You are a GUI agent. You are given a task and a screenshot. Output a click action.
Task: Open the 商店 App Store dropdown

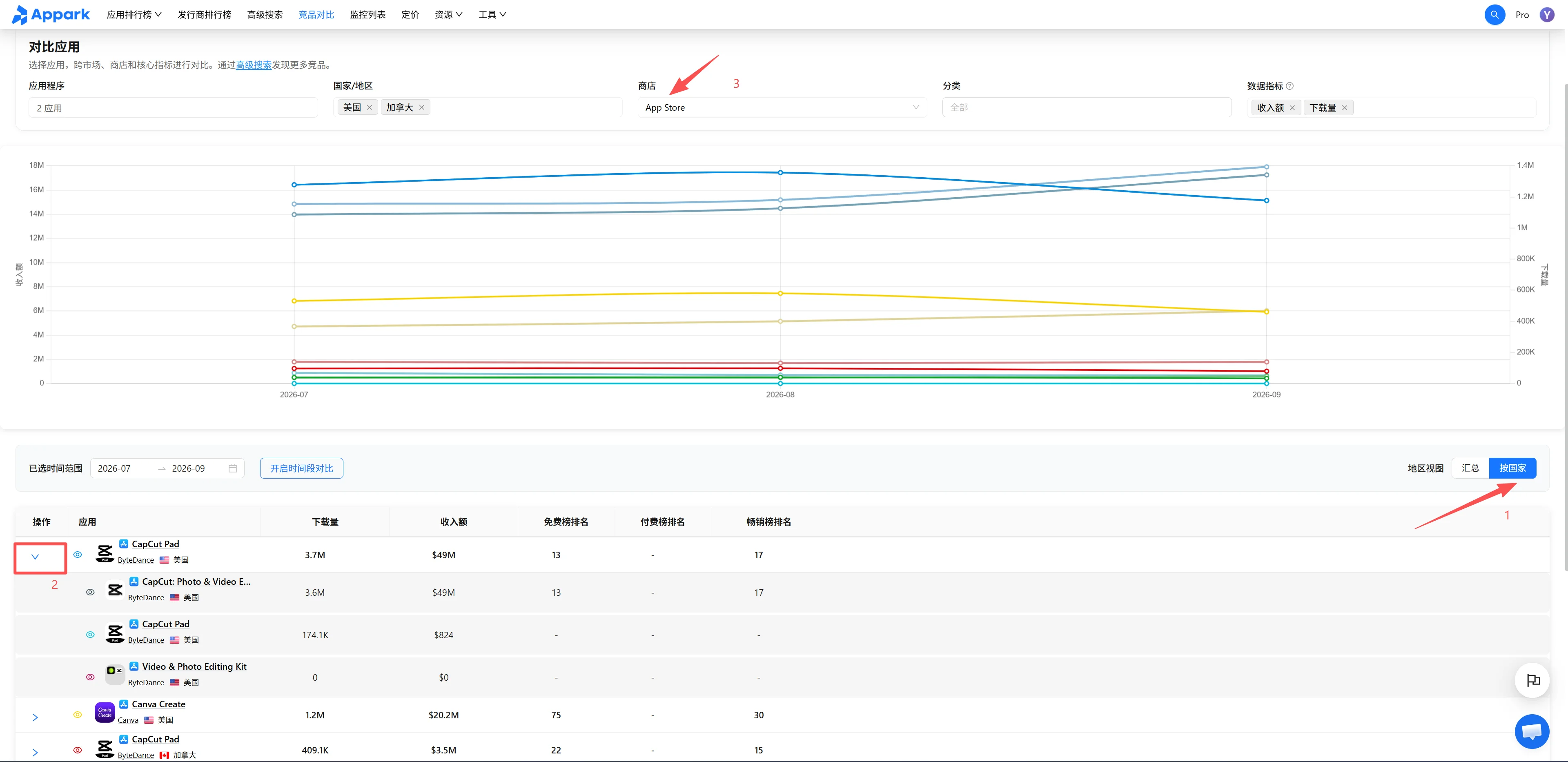[x=782, y=107]
